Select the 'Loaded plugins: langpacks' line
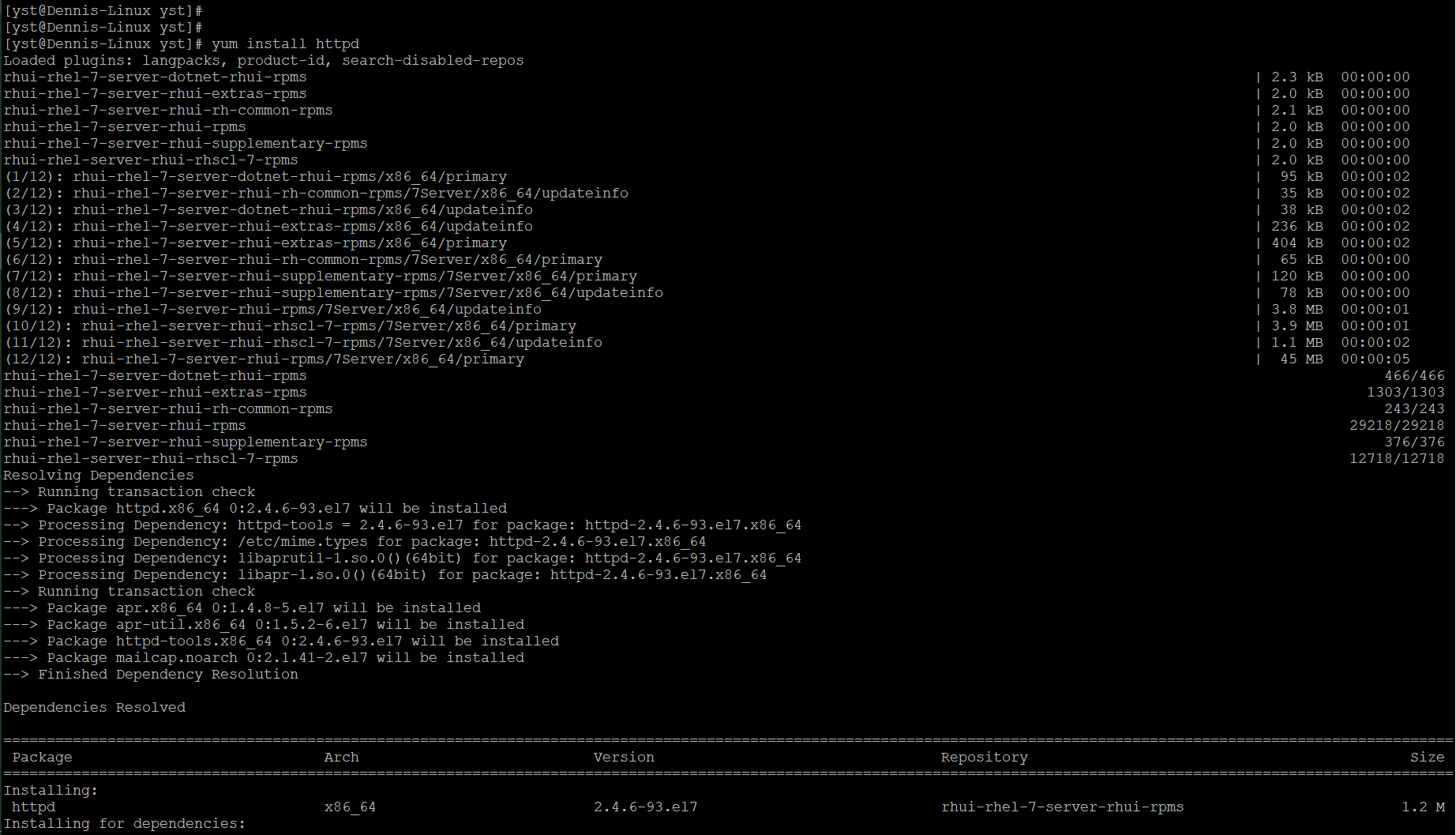This screenshot has width=1456, height=835. point(264,60)
